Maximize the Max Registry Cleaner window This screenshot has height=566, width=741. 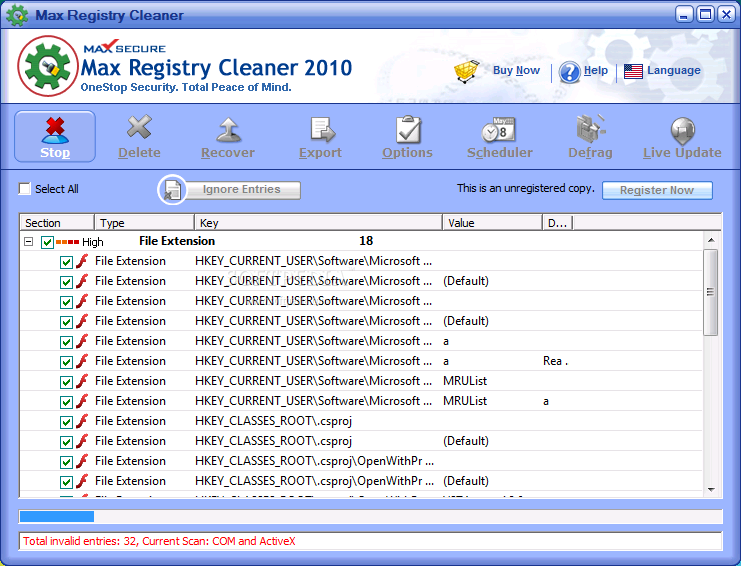(x=706, y=15)
